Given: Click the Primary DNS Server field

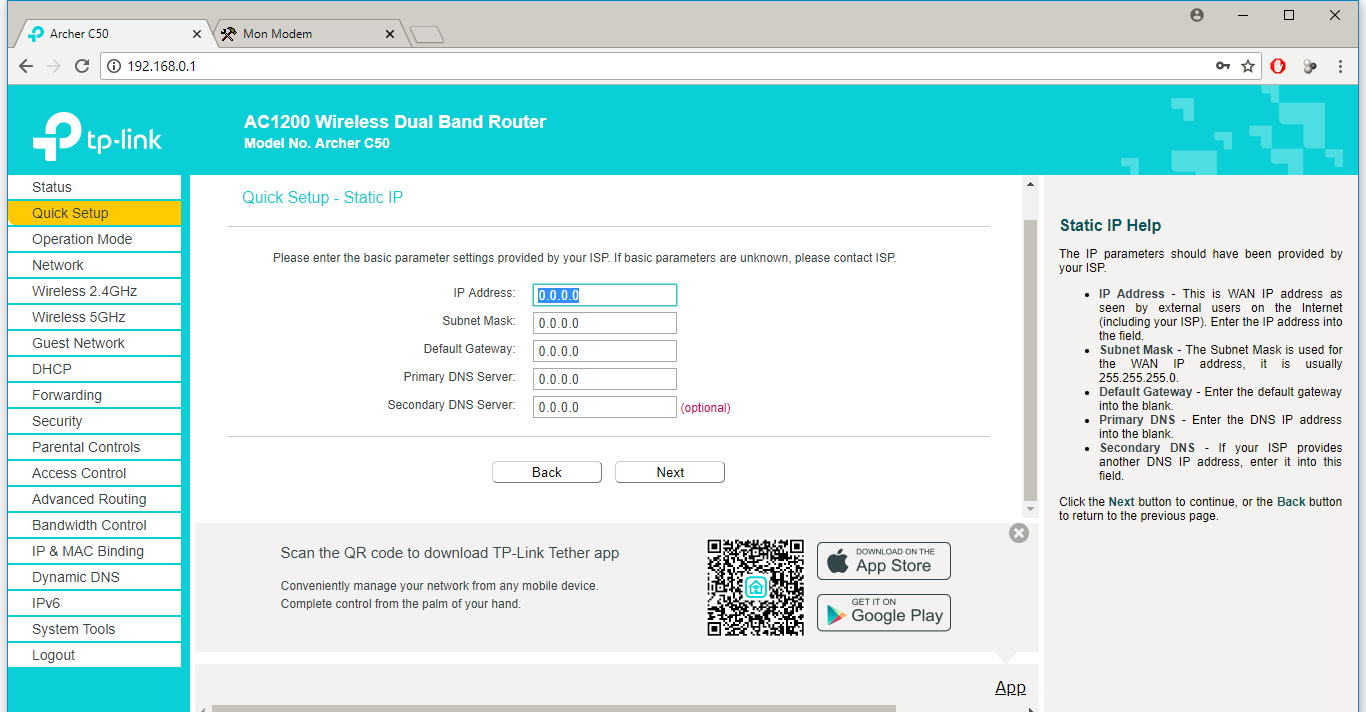Looking at the screenshot, I should [604, 379].
